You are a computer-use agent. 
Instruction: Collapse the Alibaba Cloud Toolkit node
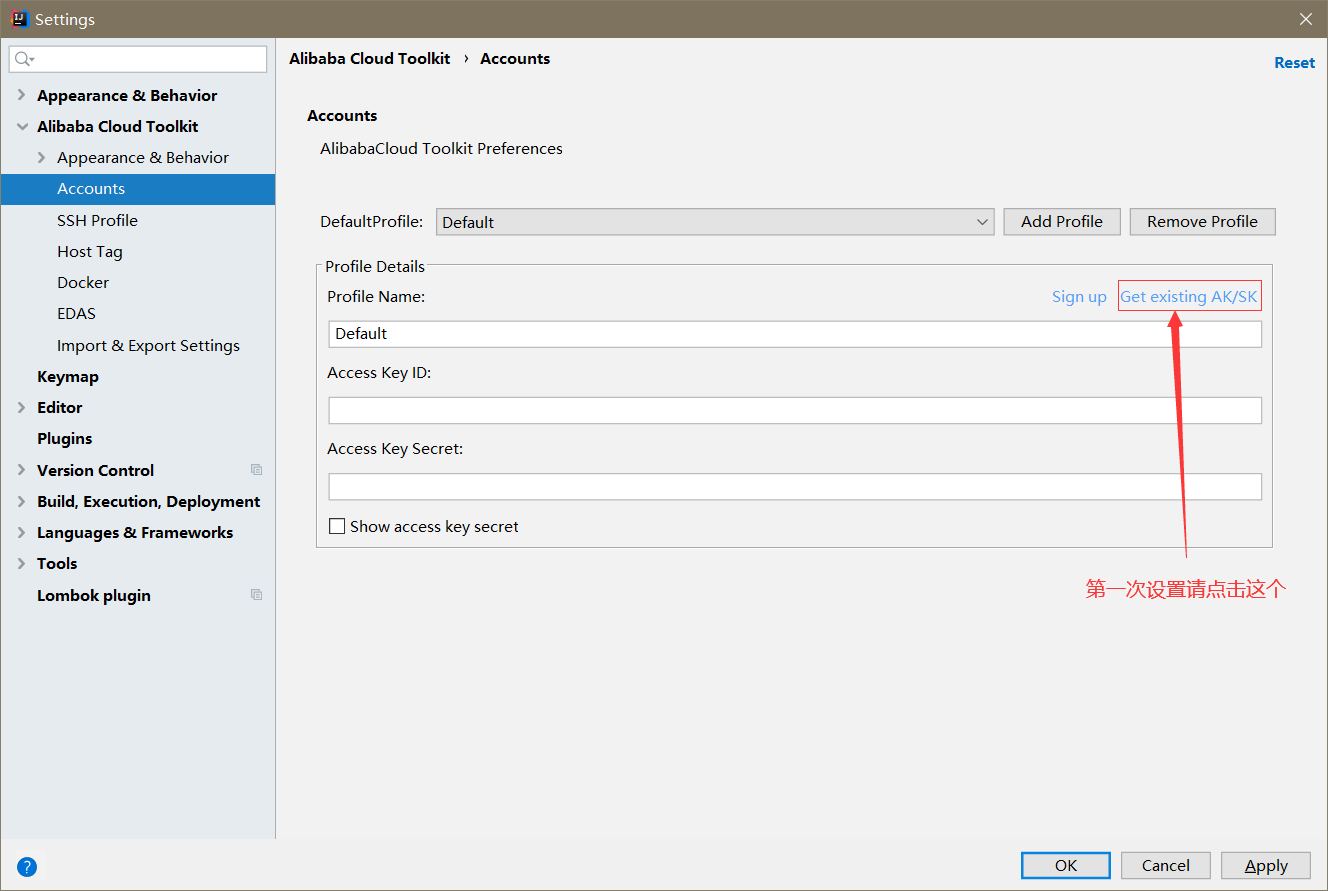tap(21, 126)
